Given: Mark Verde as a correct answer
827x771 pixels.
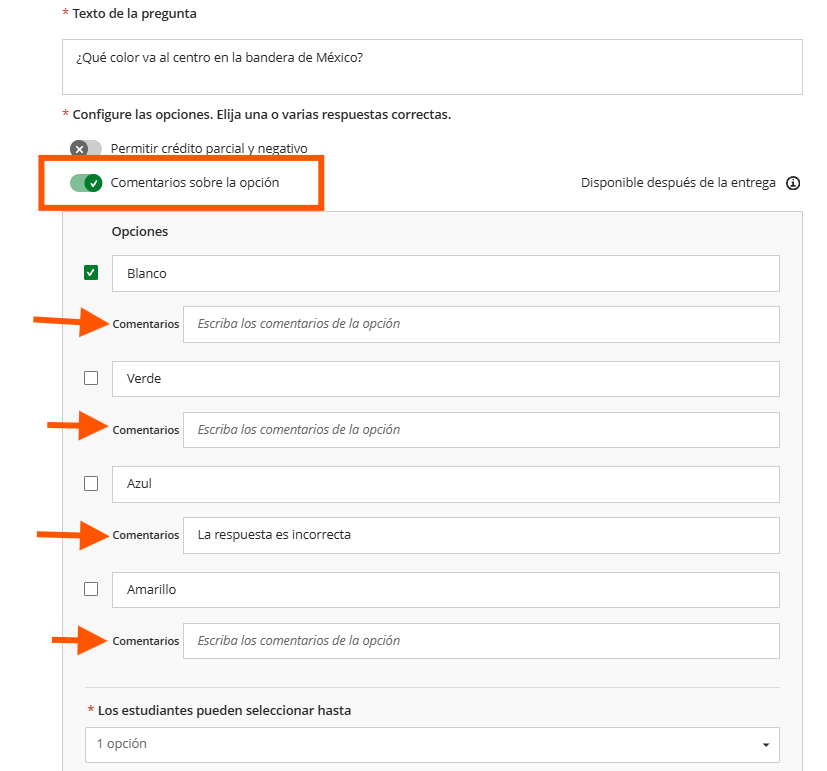Looking at the screenshot, I should pyautogui.click(x=91, y=378).
